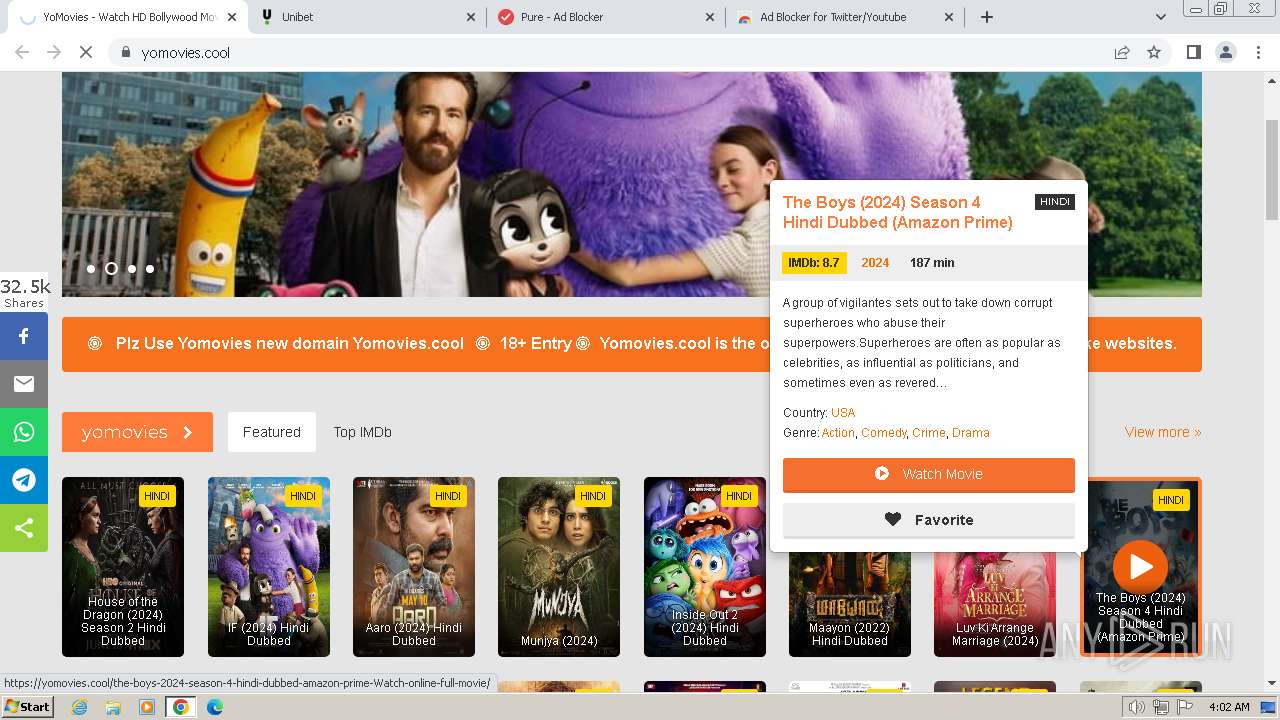Click the yomovies section button
The width and height of the screenshot is (1280, 720).
coord(137,432)
